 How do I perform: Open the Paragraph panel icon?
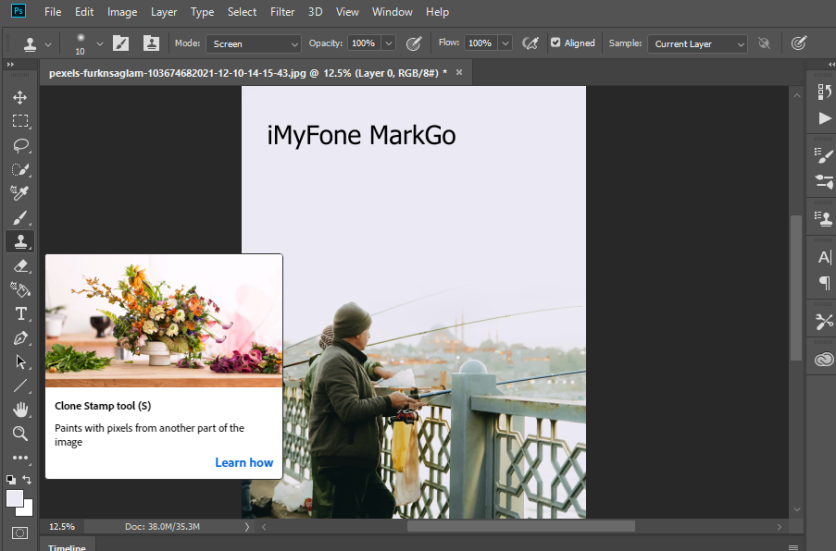click(x=824, y=283)
